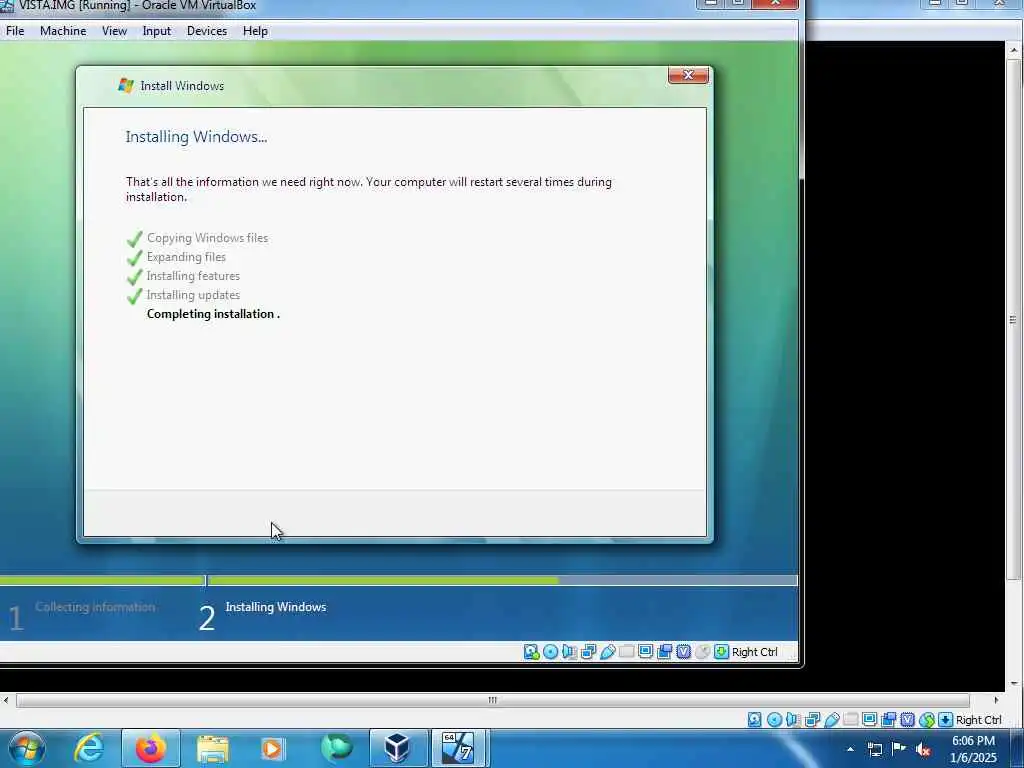Click Right Ctrl host key label in outer window

pyautogui.click(x=978, y=720)
